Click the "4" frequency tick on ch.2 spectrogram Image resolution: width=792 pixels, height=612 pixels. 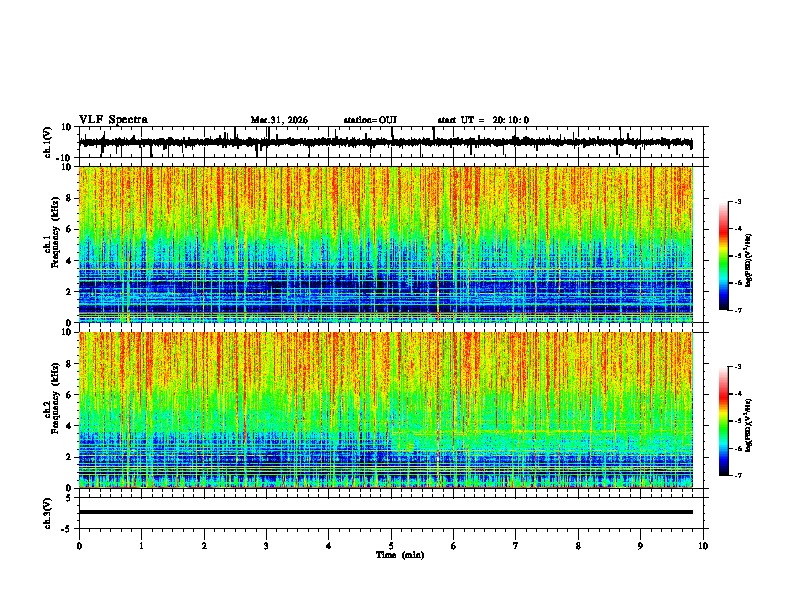pos(69,426)
